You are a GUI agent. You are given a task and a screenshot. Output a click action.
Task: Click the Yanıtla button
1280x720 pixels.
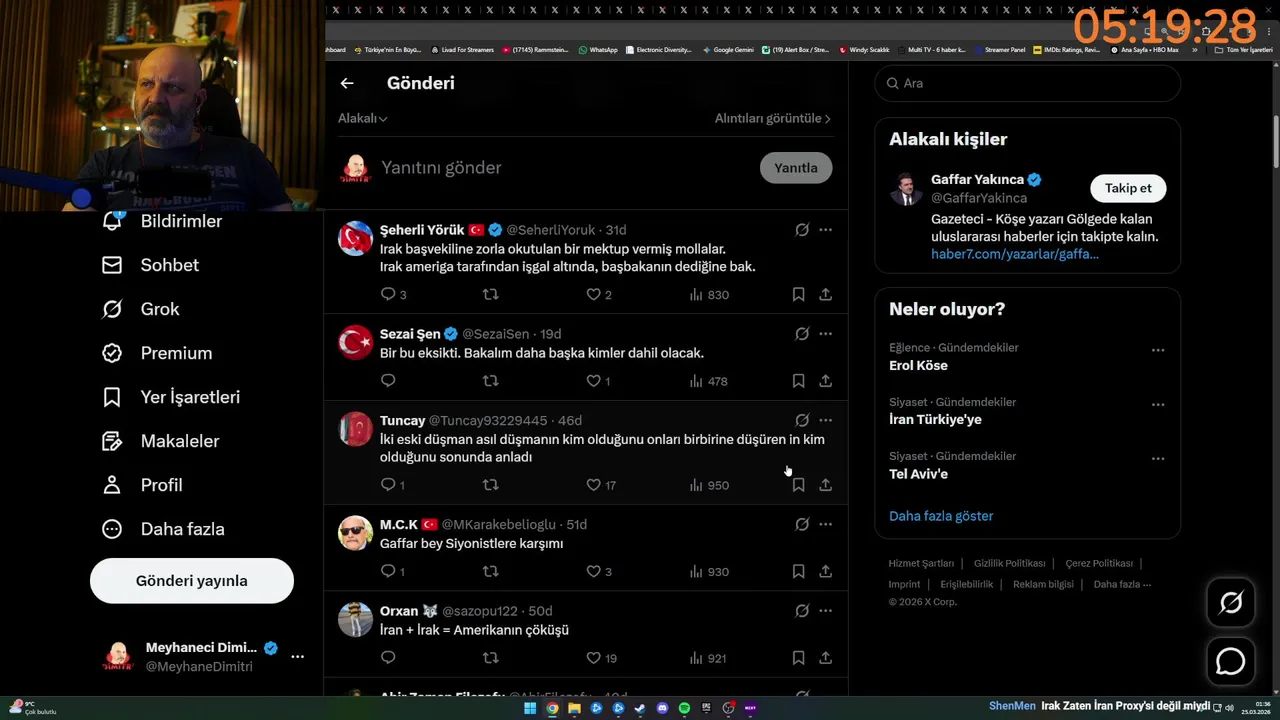click(x=796, y=168)
